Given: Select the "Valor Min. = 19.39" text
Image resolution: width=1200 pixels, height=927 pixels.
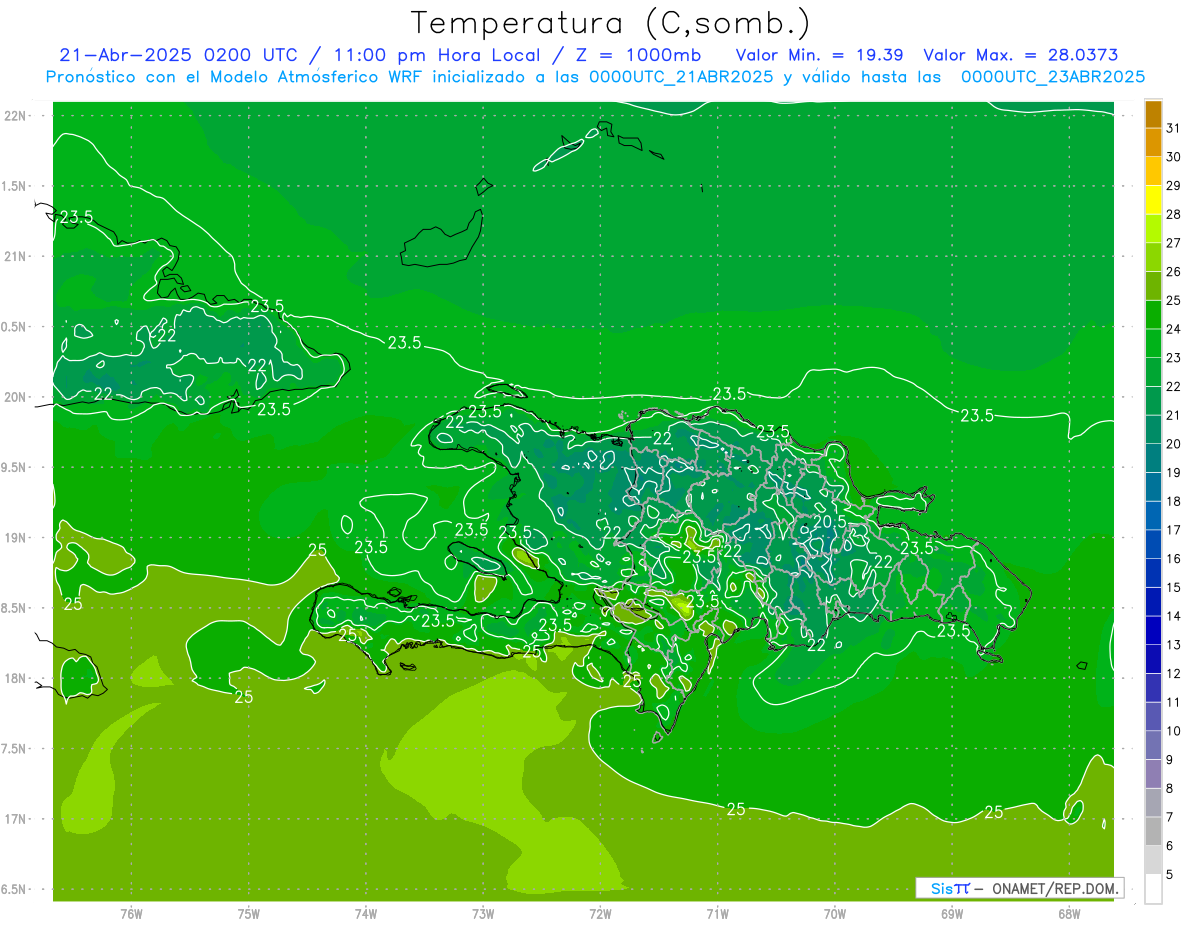Looking at the screenshot, I should [820, 55].
